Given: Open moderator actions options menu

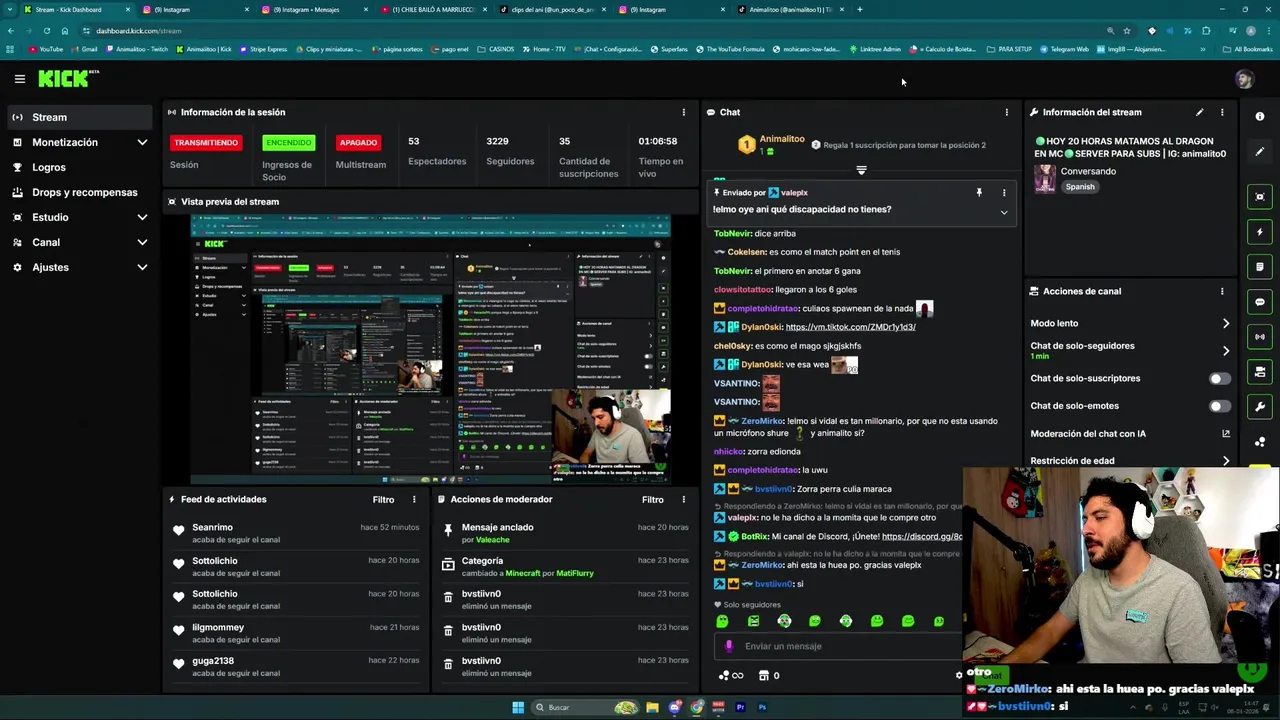Looking at the screenshot, I should coord(684,499).
